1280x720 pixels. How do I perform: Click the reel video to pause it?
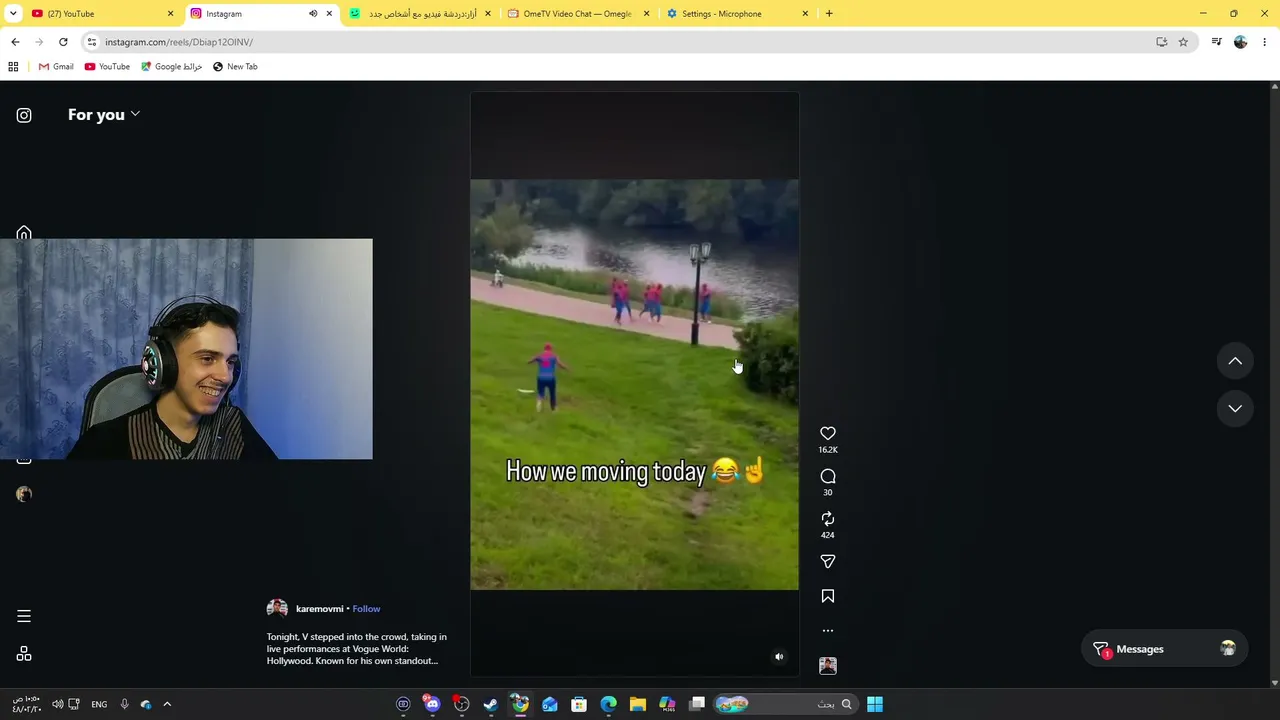point(635,385)
